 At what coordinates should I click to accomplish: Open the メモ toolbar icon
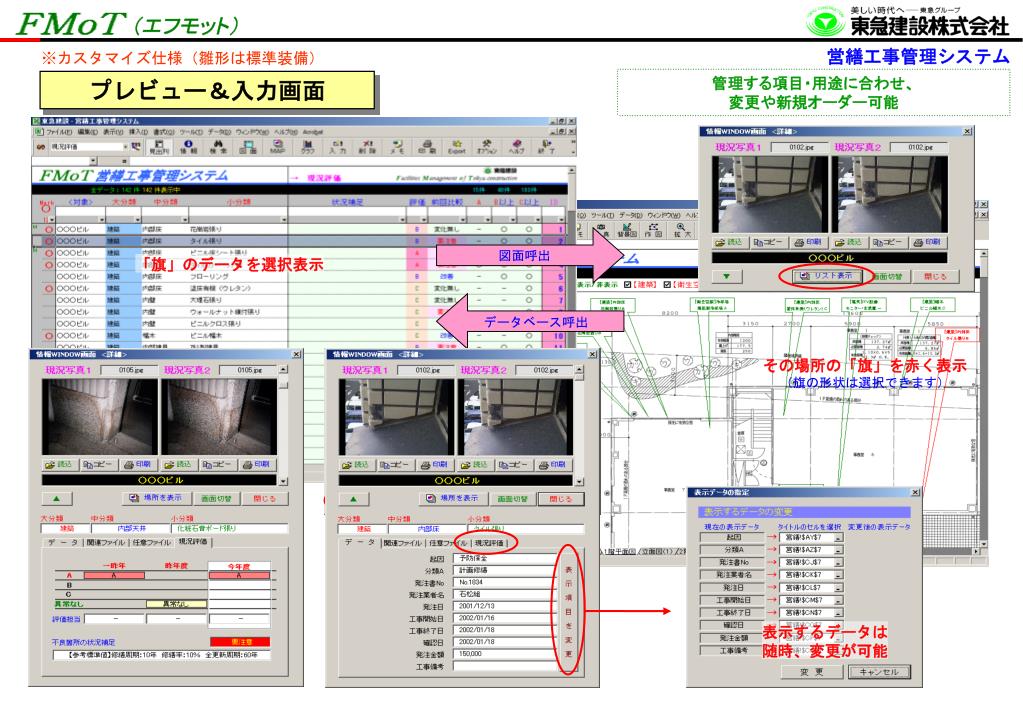tap(397, 146)
